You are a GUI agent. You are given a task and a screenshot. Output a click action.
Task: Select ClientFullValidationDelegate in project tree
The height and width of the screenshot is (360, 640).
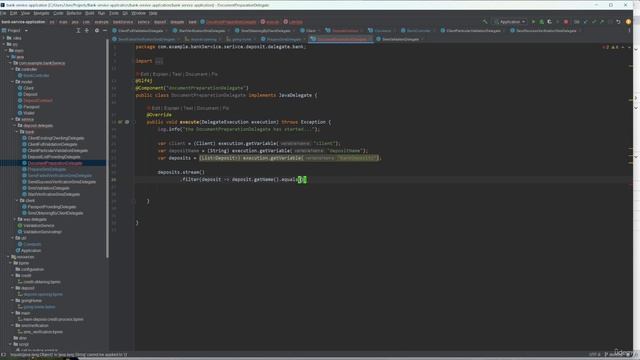[x=52, y=144]
